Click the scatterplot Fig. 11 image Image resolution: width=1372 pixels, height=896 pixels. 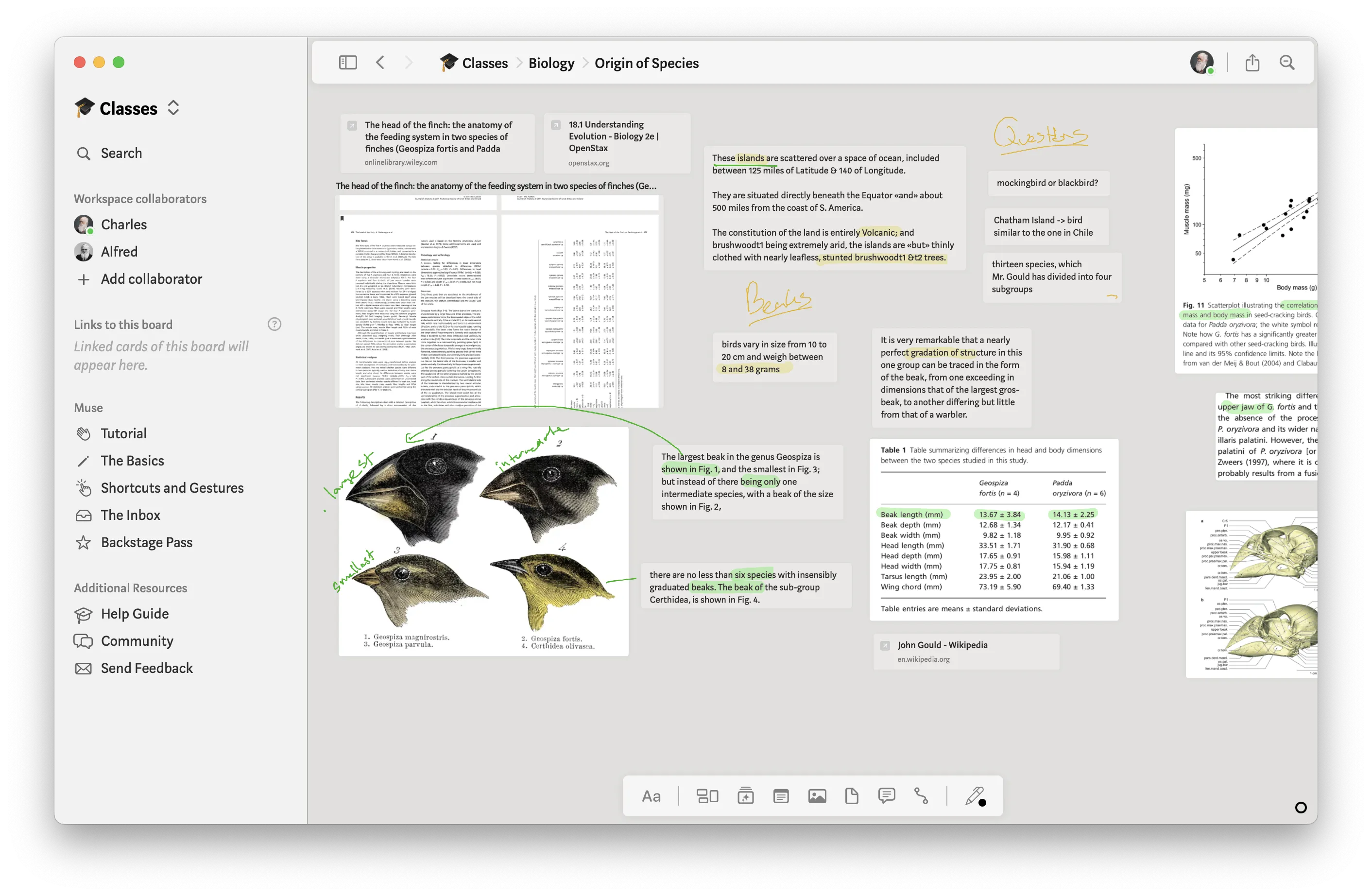[1246, 251]
